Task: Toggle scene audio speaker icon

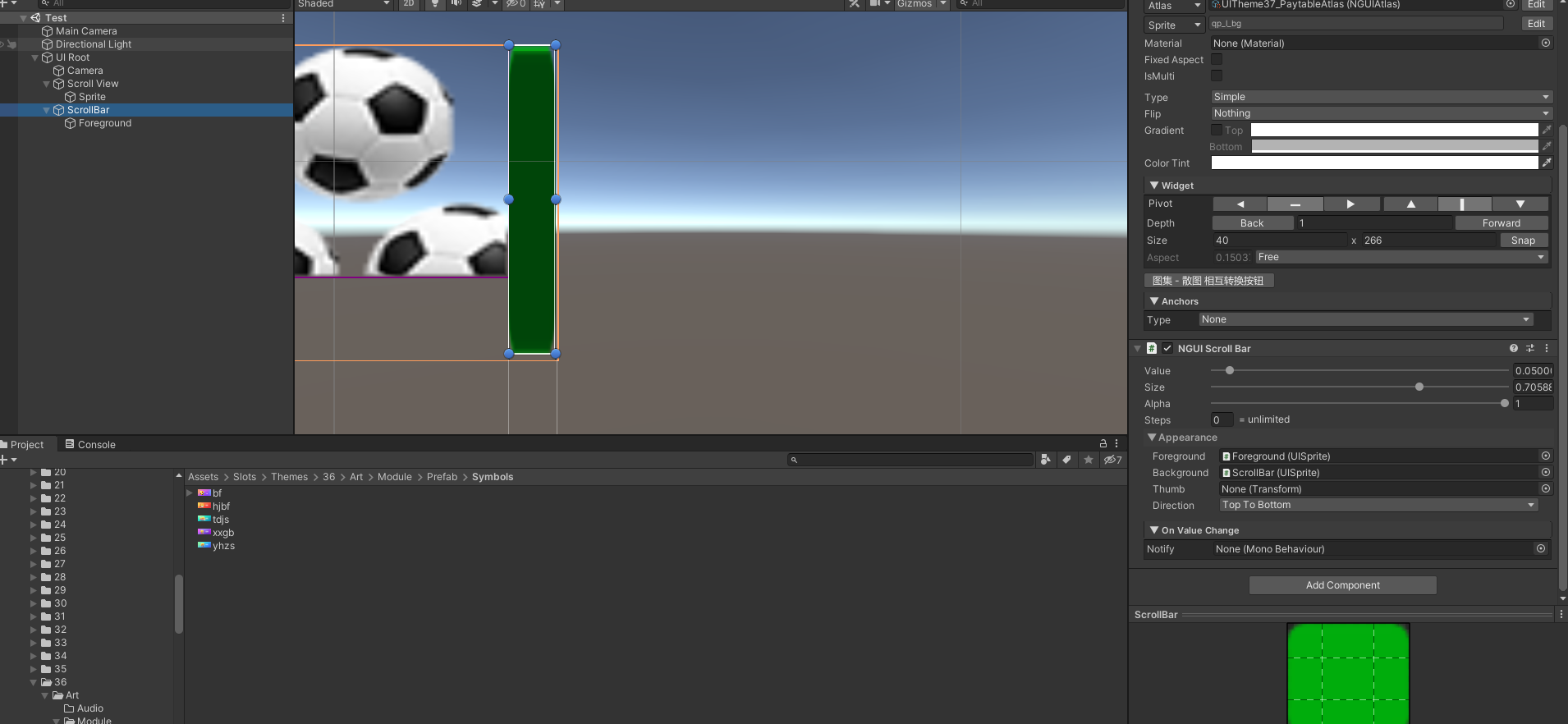Action: pyautogui.click(x=456, y=3)
